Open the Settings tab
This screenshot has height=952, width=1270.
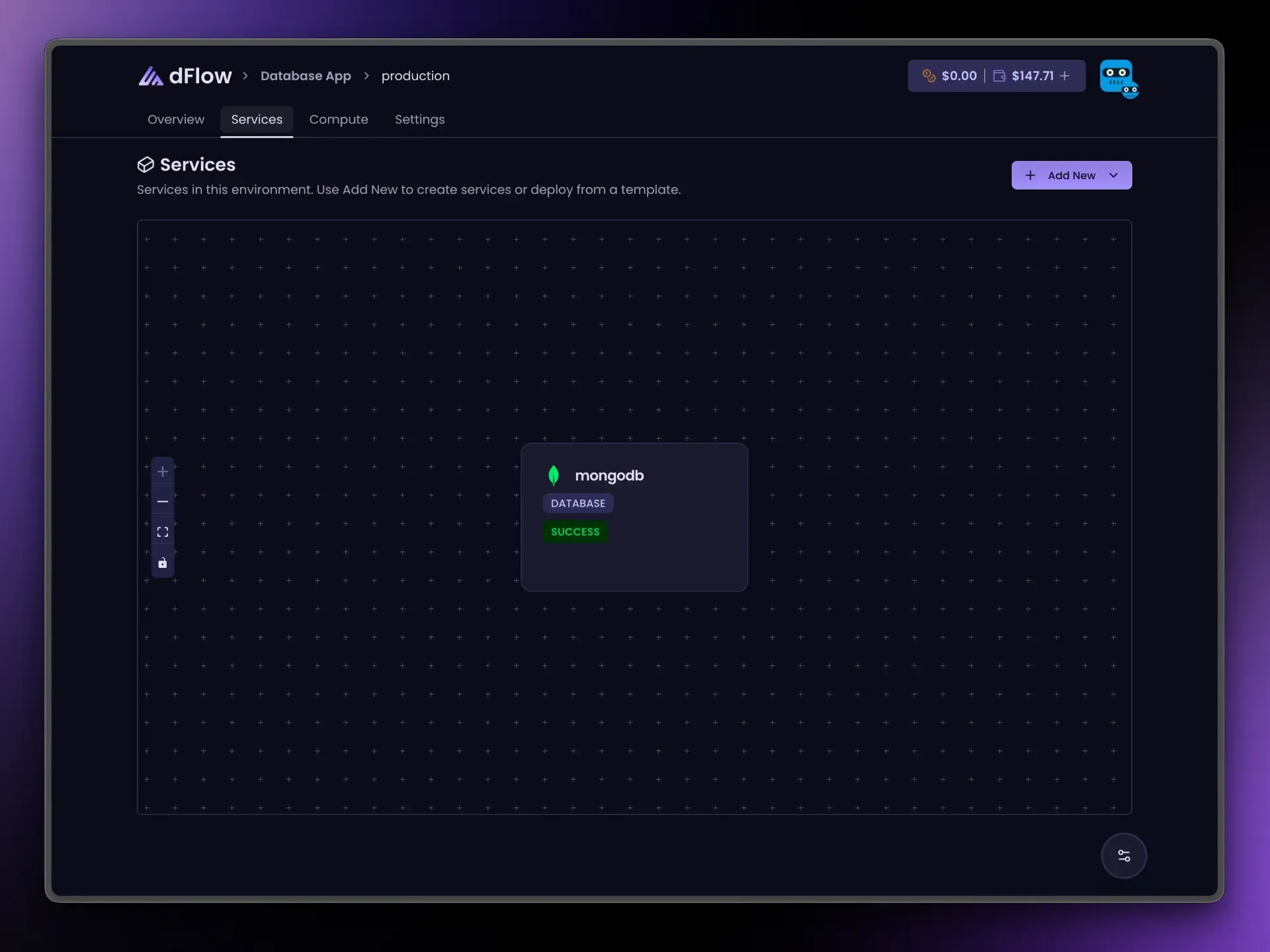[420, 120]
